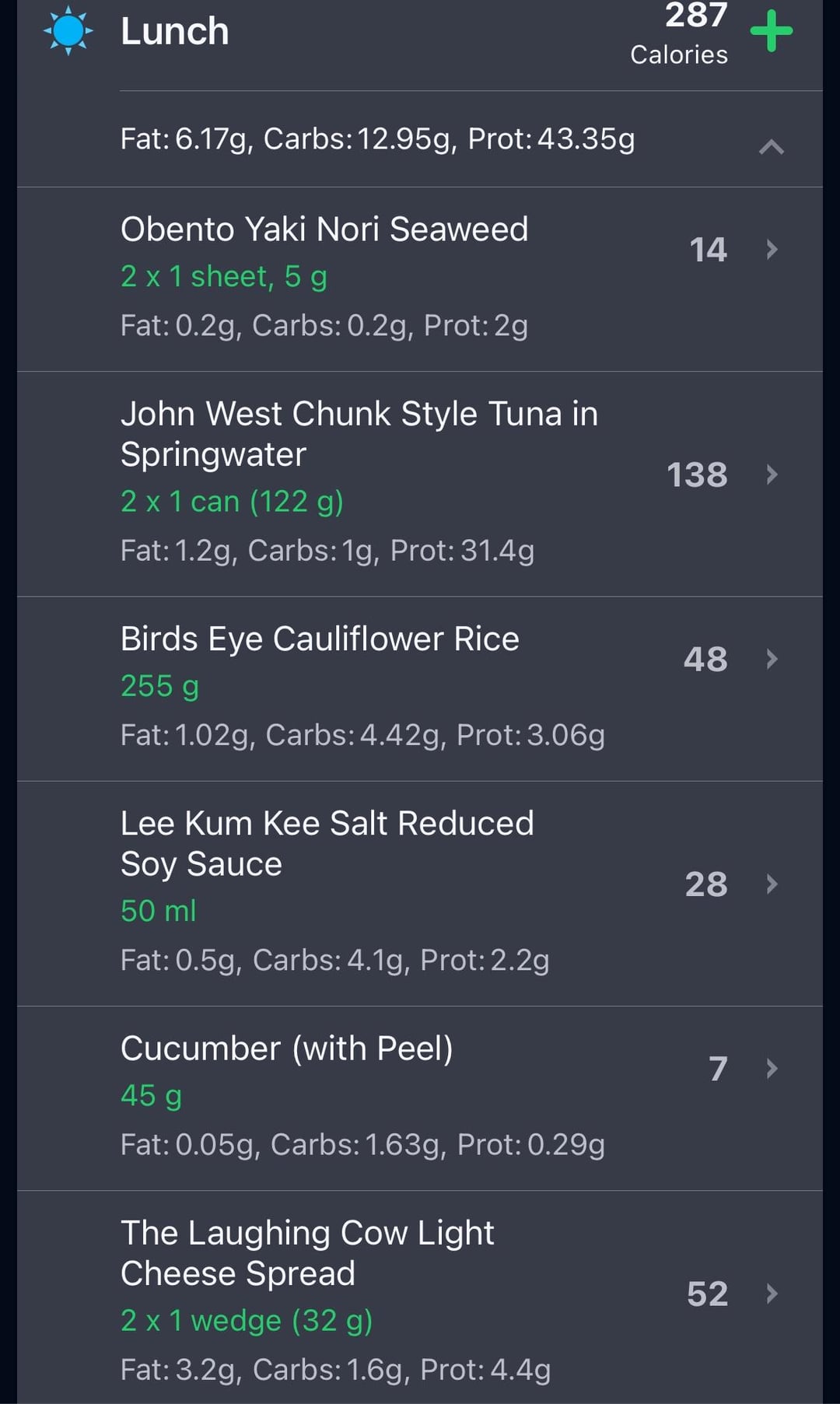
Task: Tap the green plus icon for Lunch
Action: [x=771, y=31]
